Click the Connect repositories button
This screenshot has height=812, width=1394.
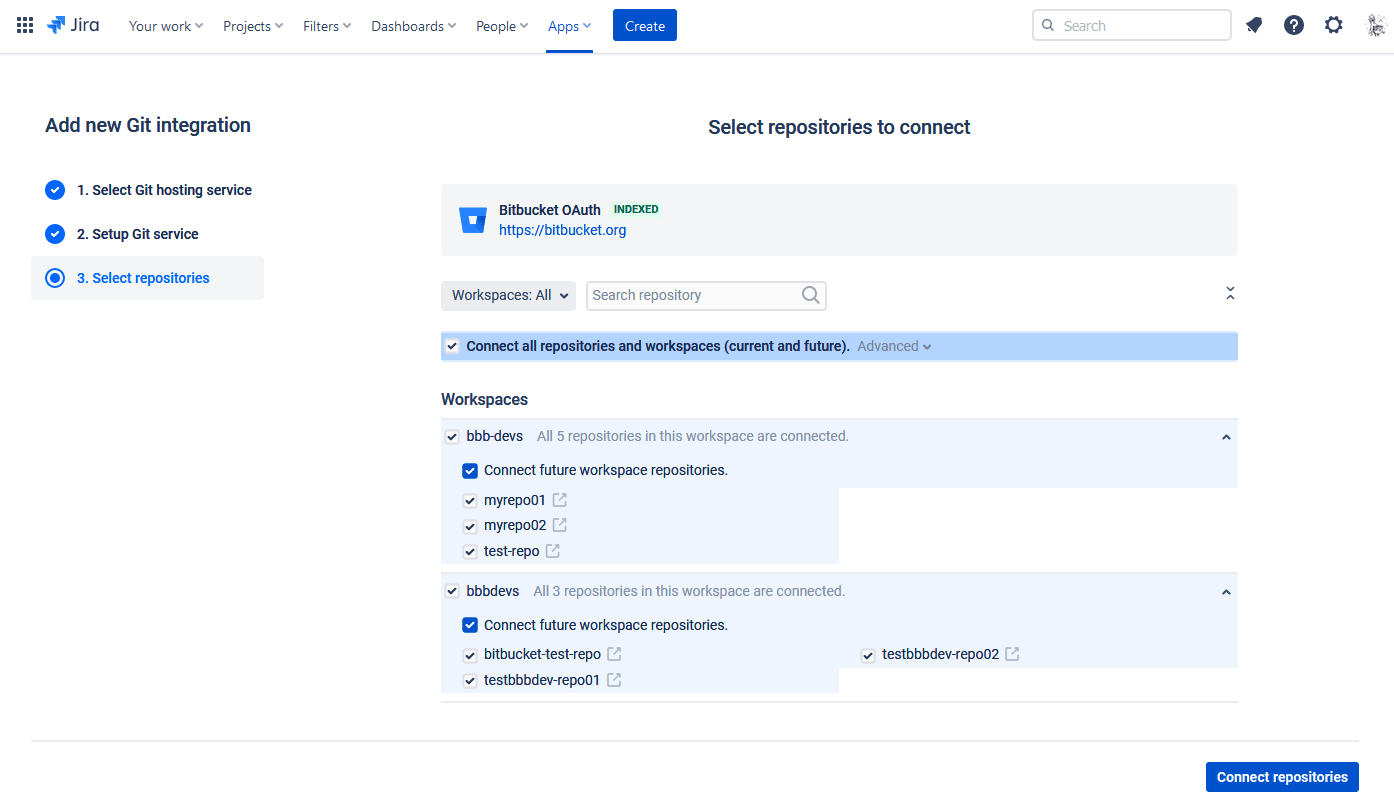1282,777
